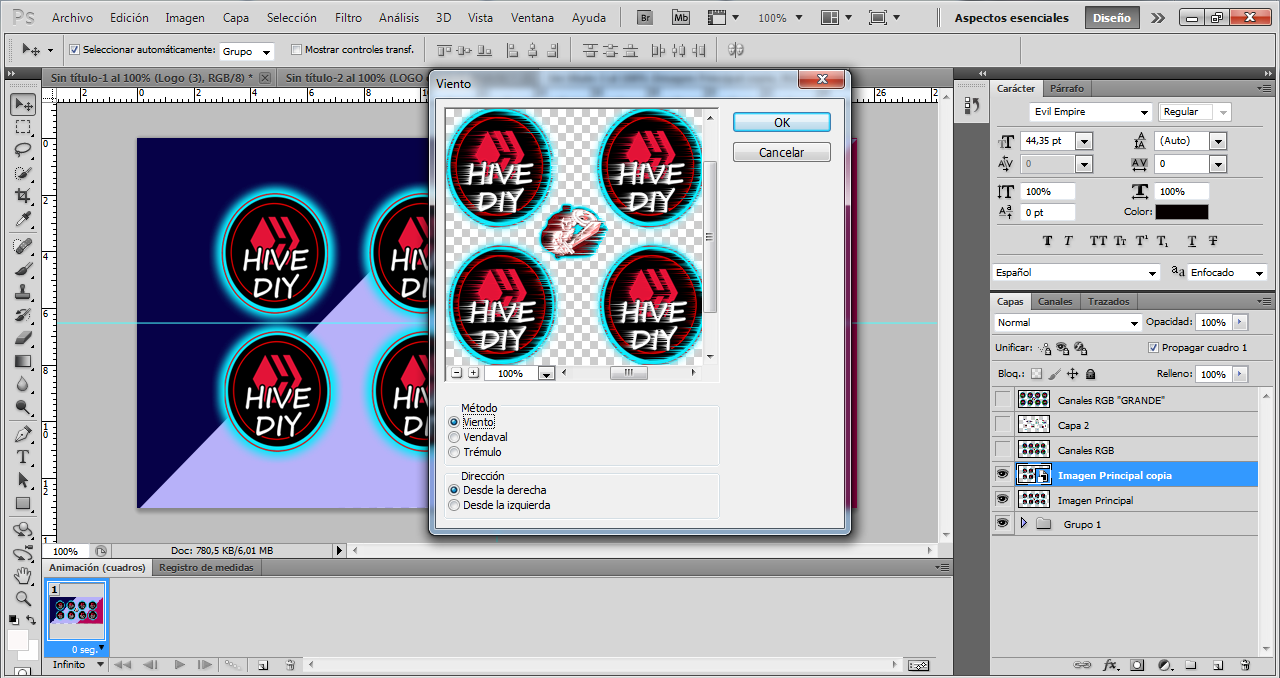
Task: Open the Evil Empire font family dropdown
Action: point(1145,113)
